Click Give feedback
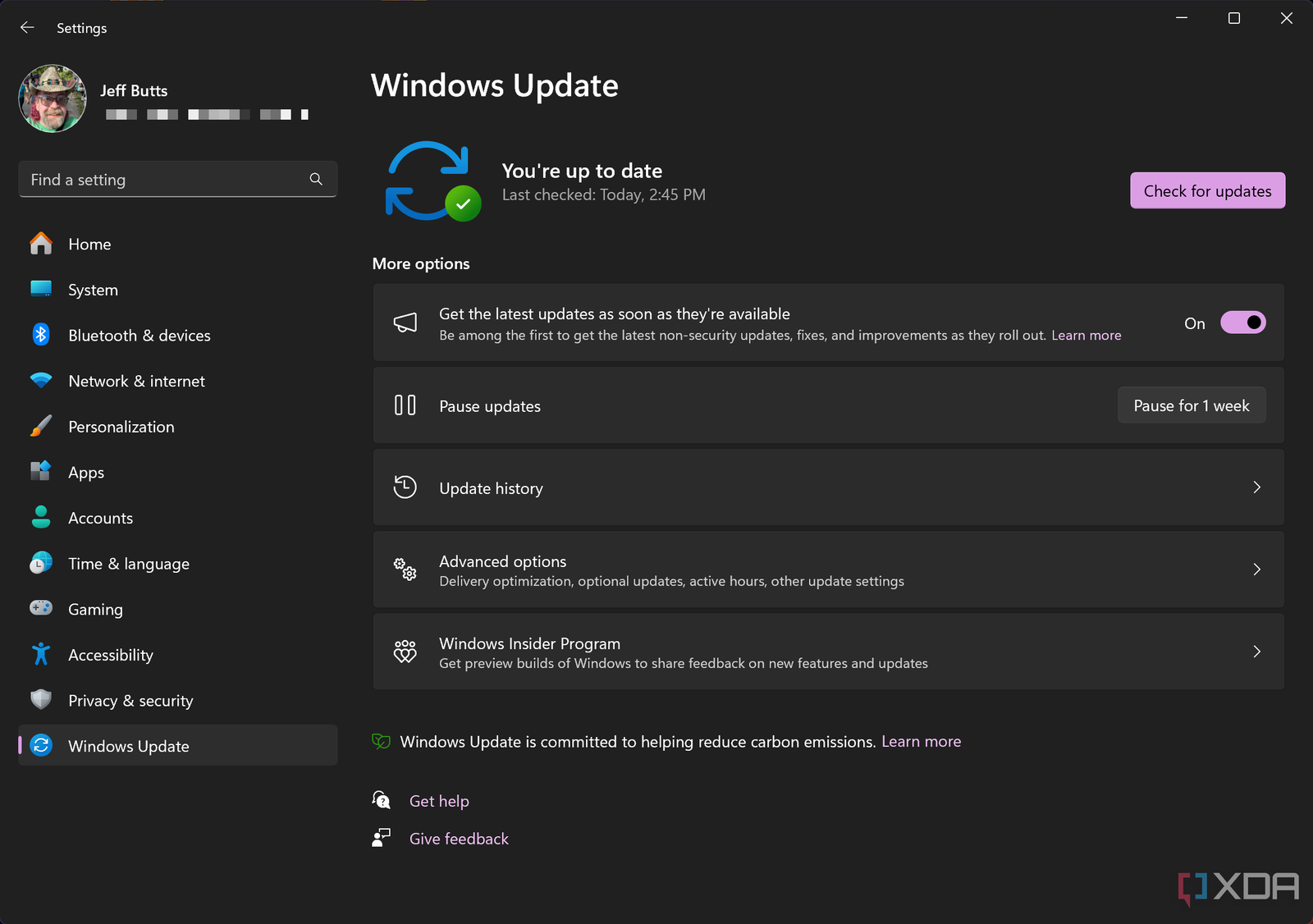The width and height of the screenshot is (1313, 924). tap(458, 838)
